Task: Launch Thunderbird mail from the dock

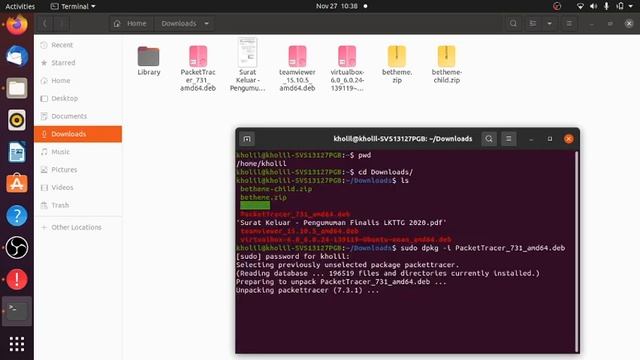Action: [17, 56]
